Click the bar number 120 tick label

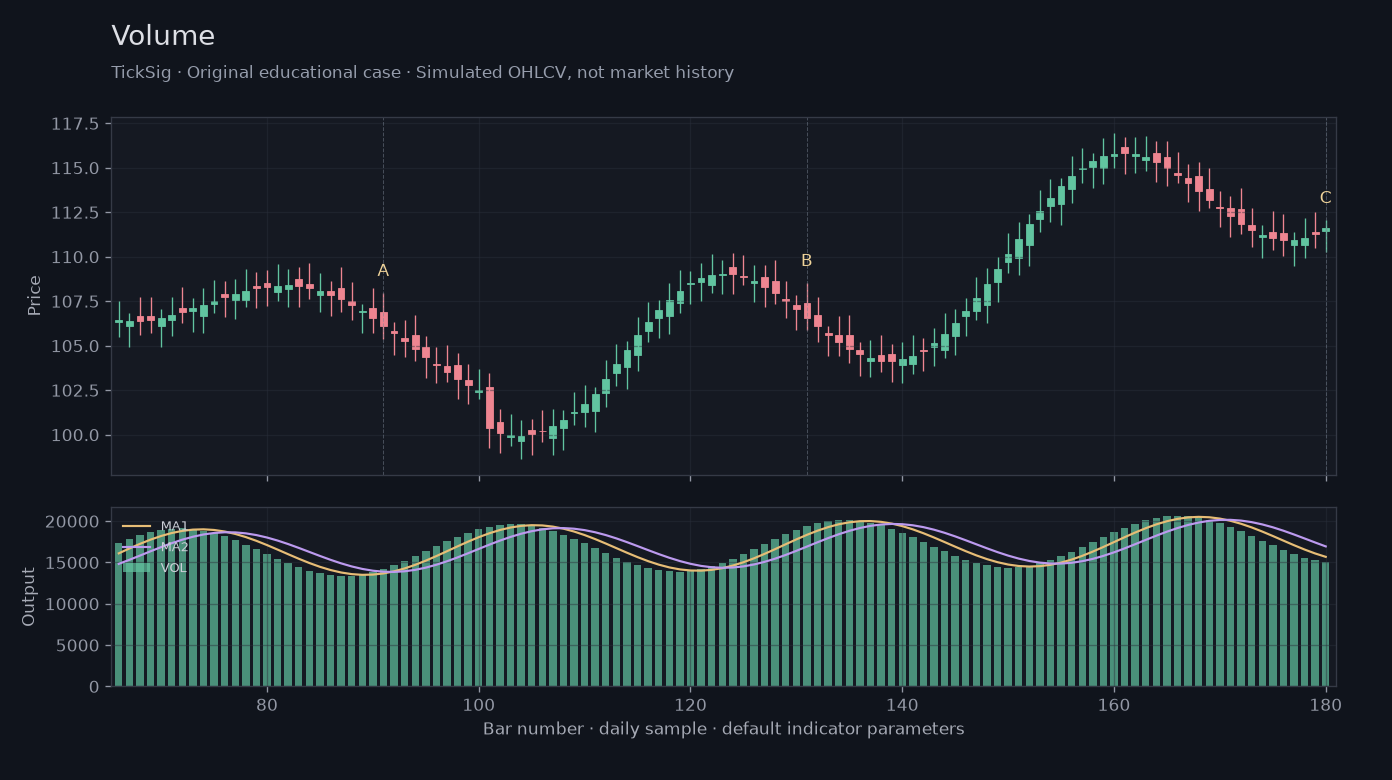coord(690,704)
